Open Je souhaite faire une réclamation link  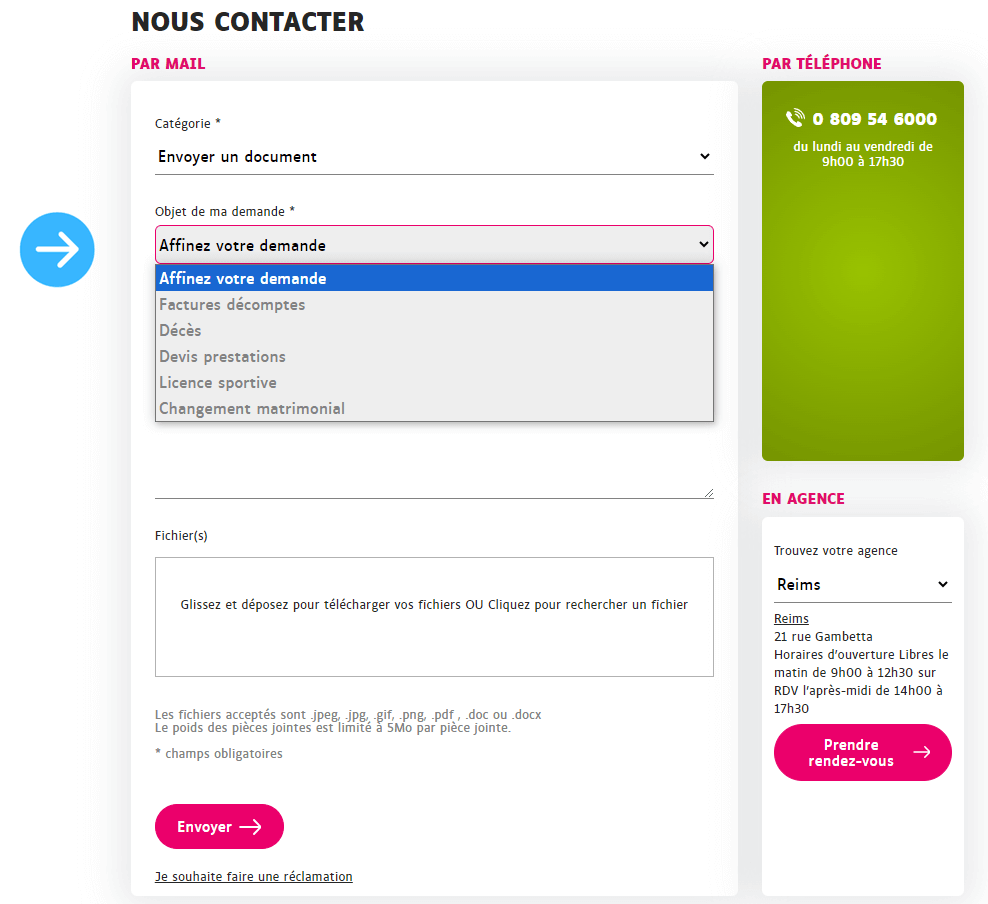pos(254,877)
